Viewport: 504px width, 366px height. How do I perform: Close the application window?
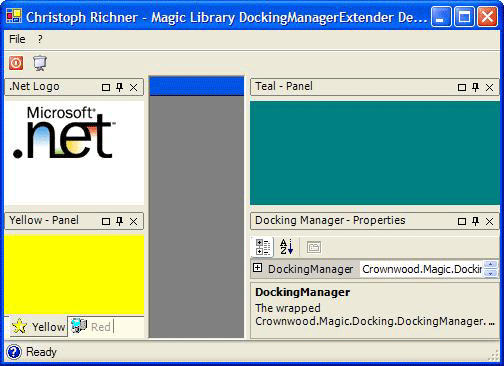tap(488, 16)
